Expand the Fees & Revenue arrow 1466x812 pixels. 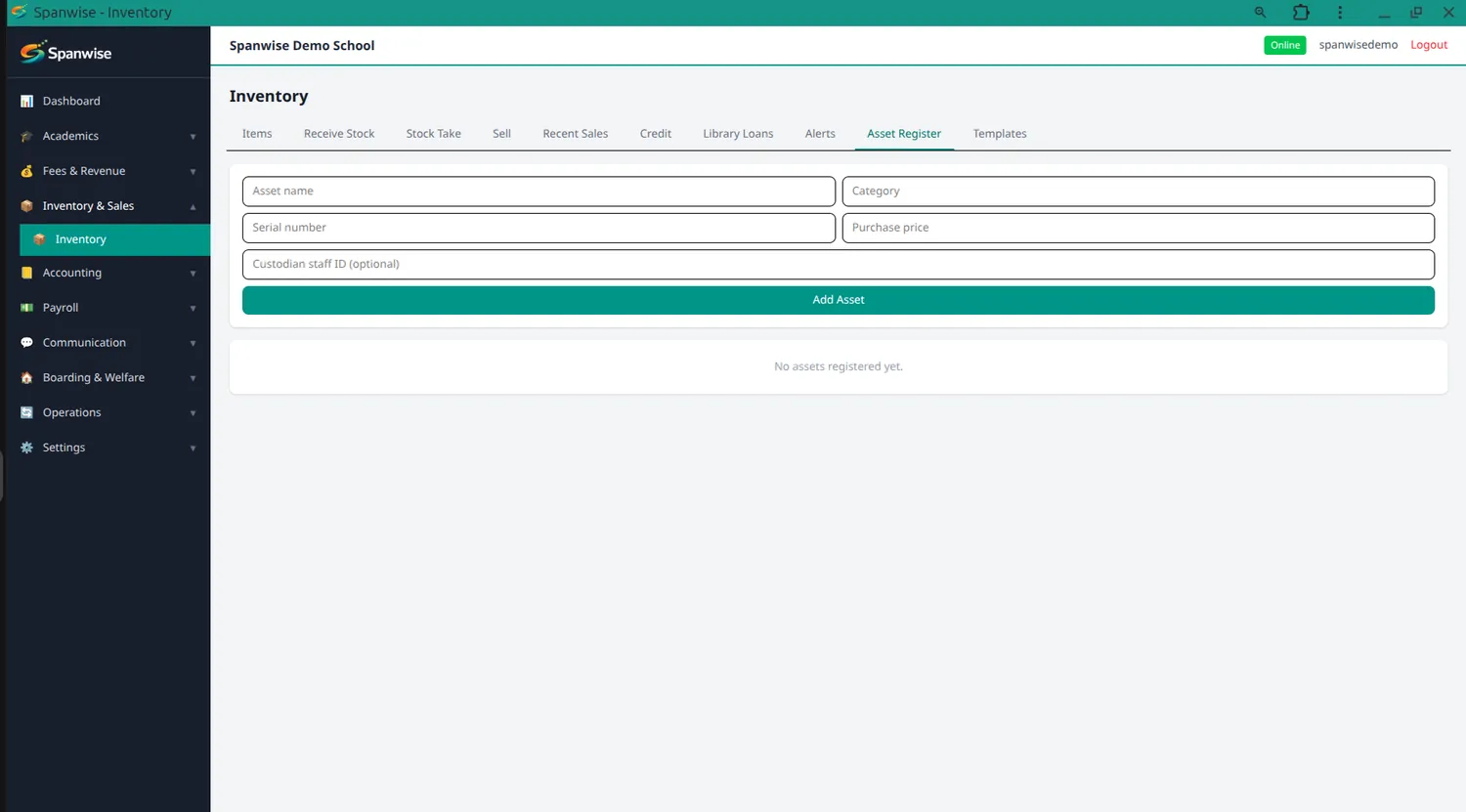pyautogui.click(x=193, y=172)
